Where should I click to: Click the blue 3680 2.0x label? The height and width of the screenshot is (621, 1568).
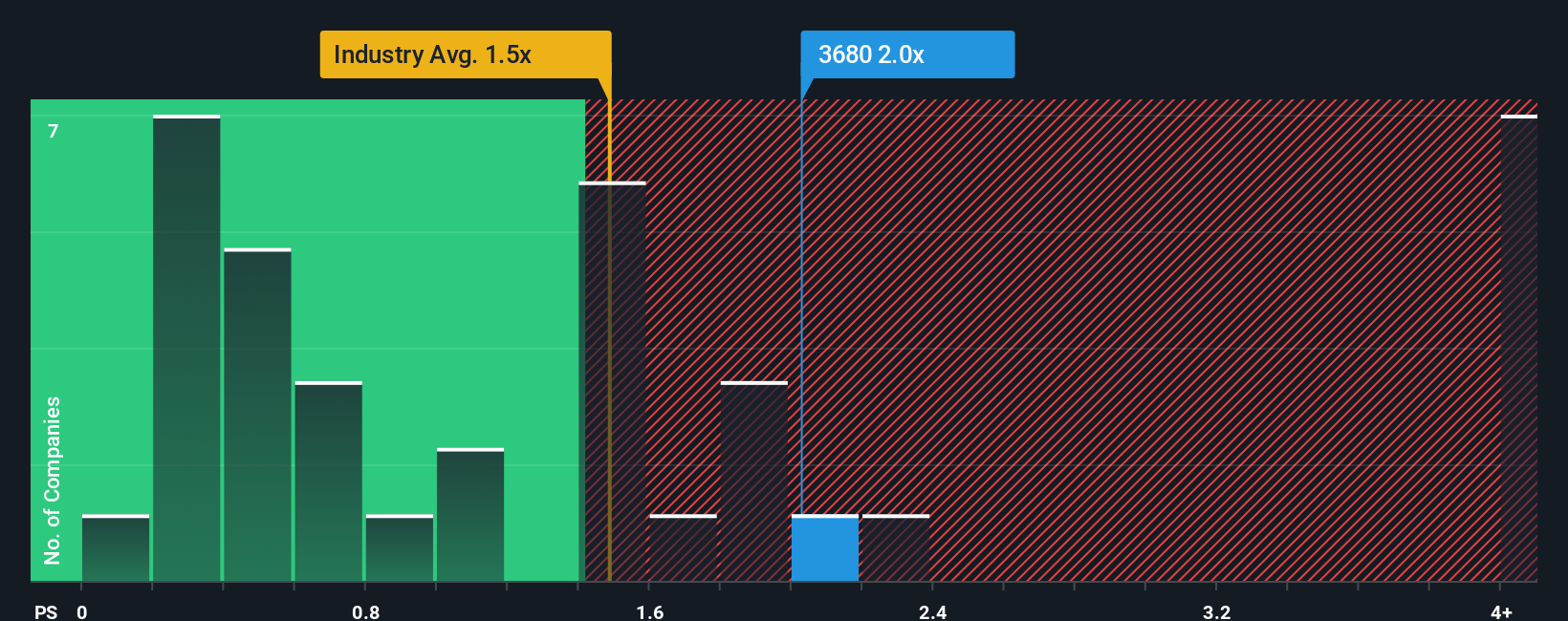pos(907,54)
